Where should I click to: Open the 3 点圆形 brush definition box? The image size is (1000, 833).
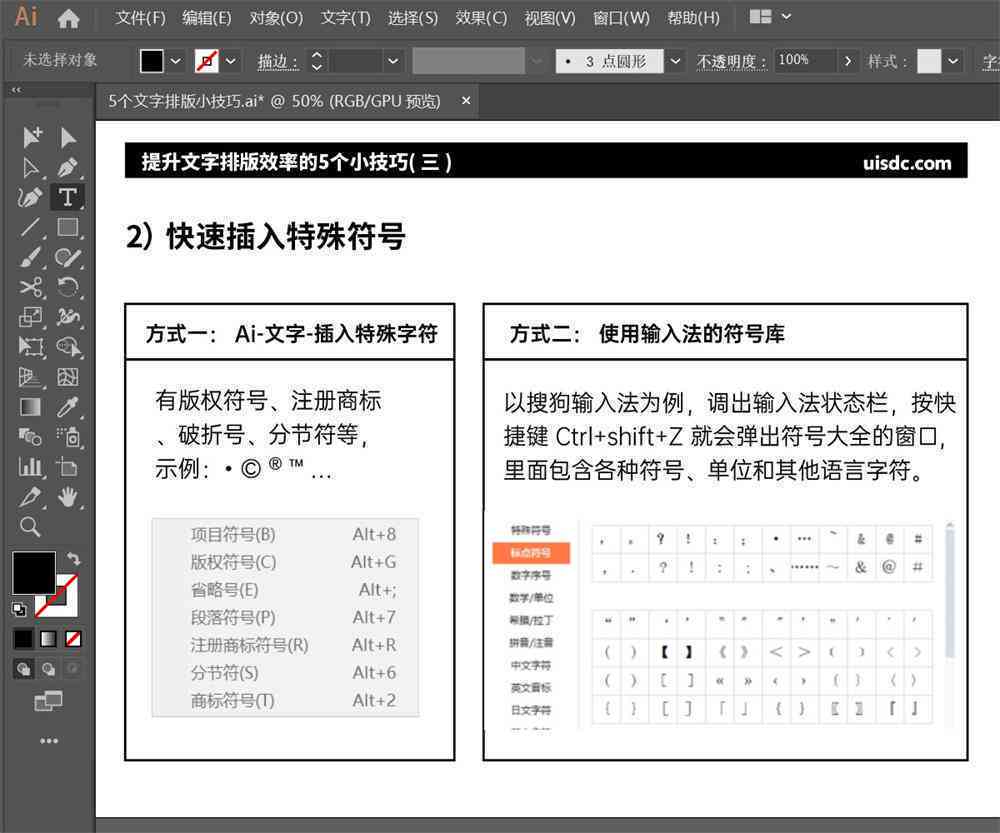609,61
